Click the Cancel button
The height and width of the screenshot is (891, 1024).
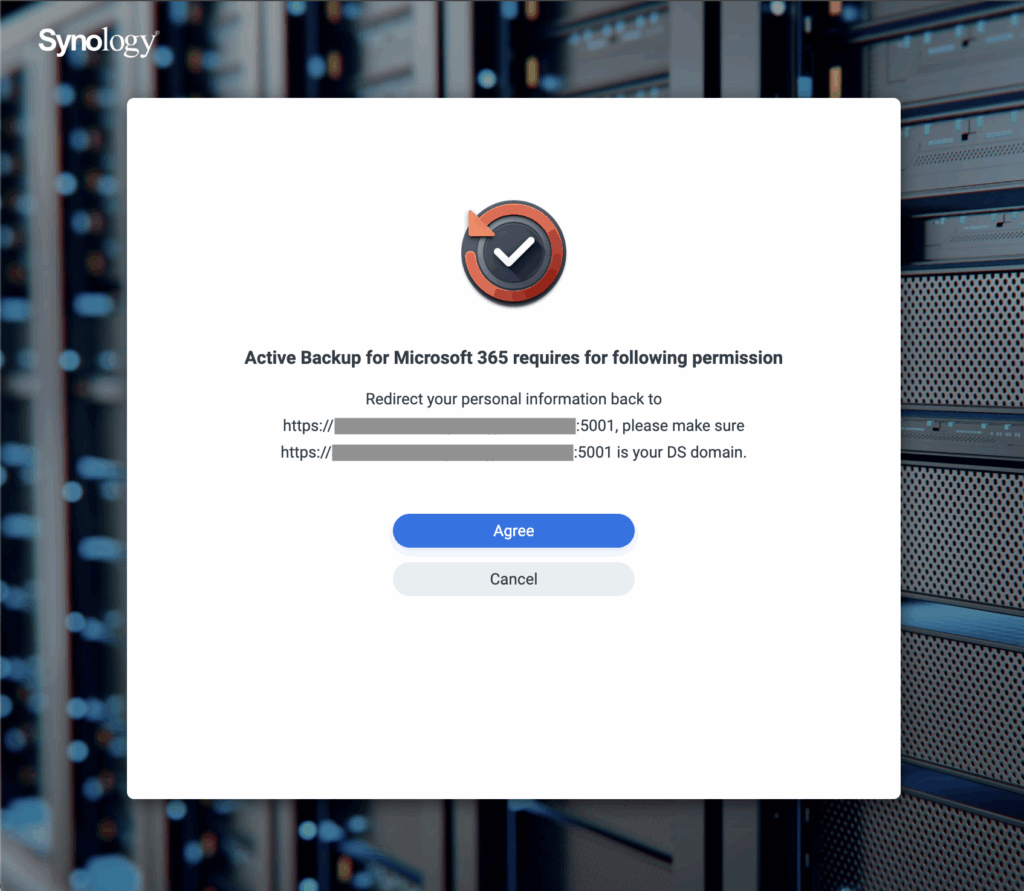click(513, 579)
